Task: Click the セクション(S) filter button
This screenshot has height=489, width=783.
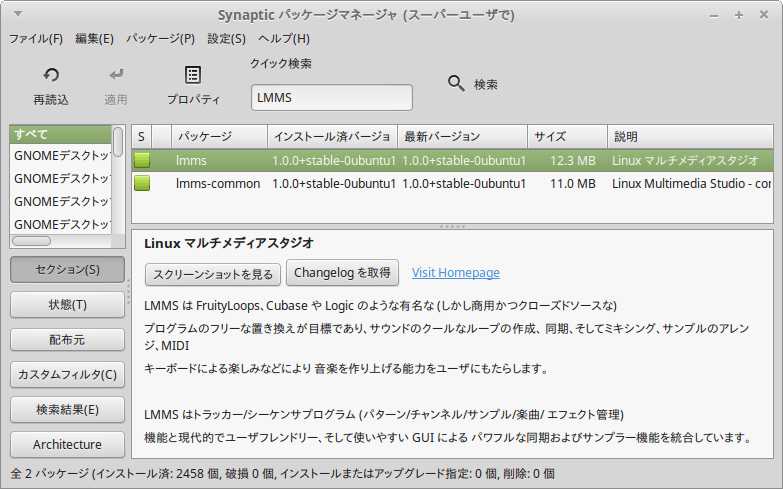Action: (x=67, y=270)
